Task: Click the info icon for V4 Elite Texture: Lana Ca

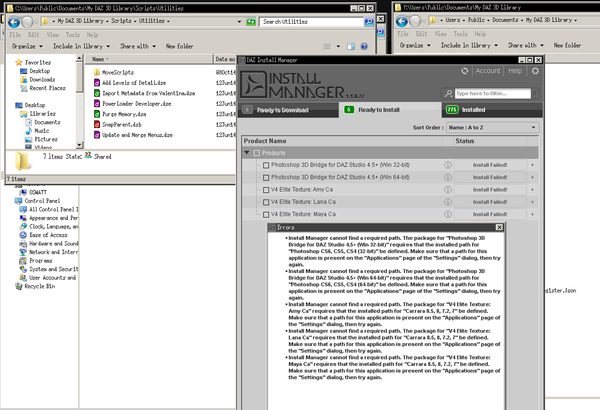Action: coord(448,202)
